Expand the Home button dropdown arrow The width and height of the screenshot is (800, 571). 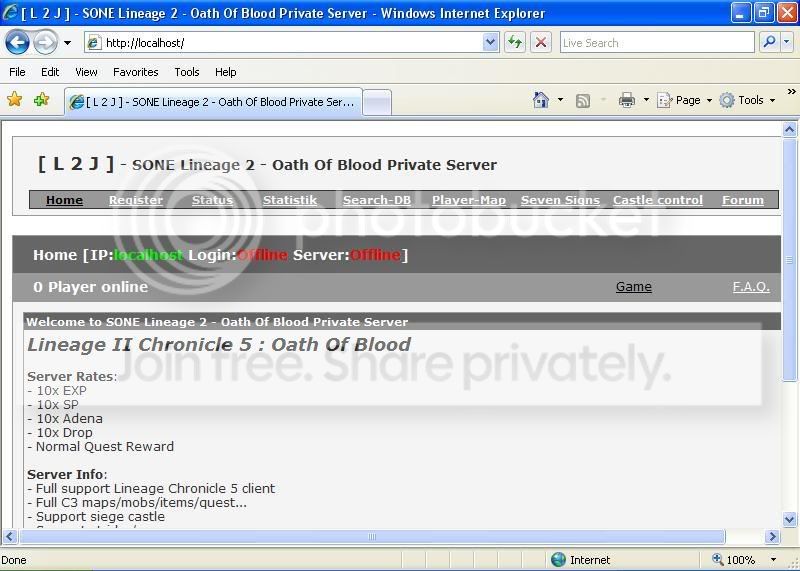click(x=560, y=100)
